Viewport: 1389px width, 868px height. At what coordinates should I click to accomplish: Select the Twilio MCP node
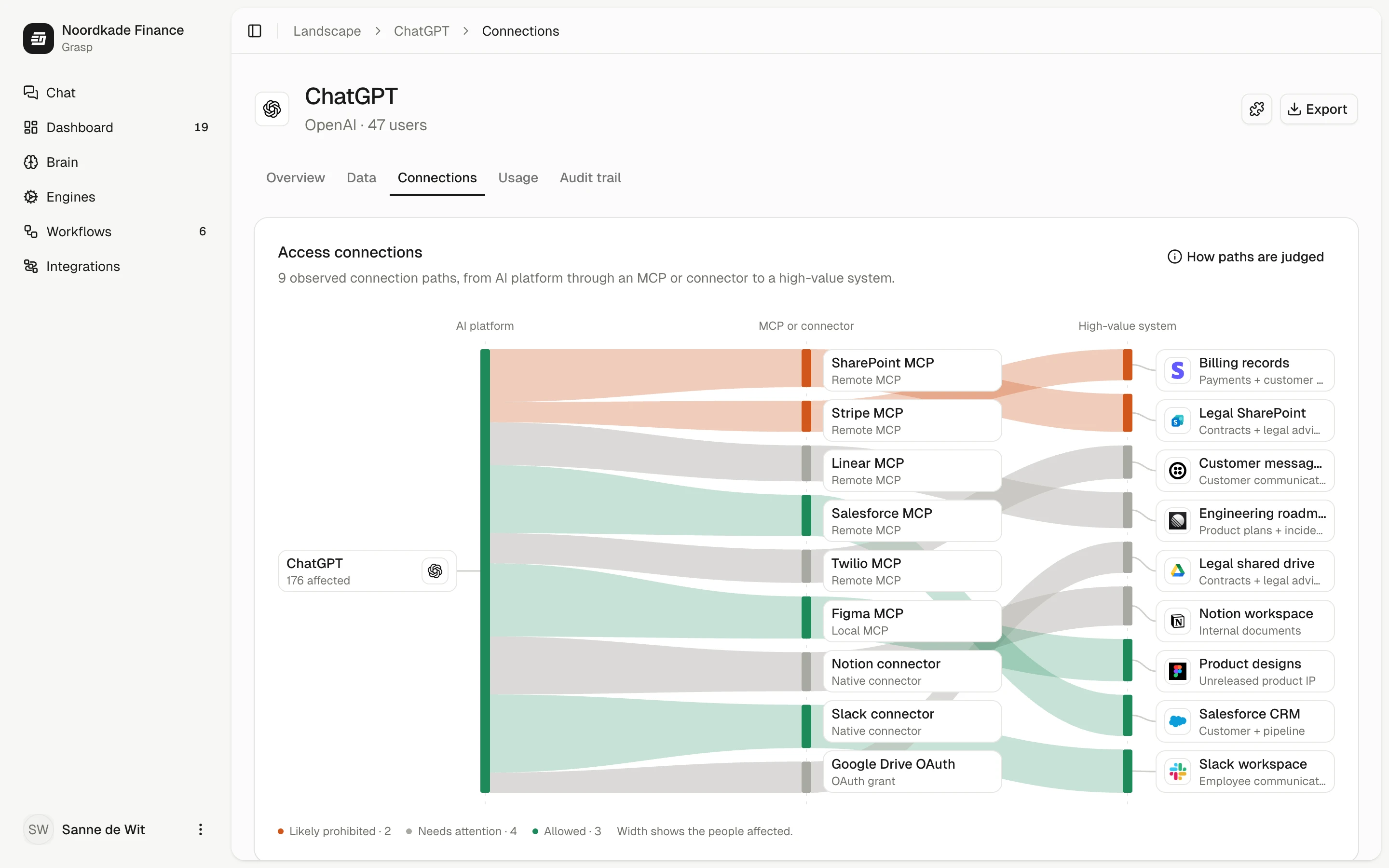[x=912, y=571]
